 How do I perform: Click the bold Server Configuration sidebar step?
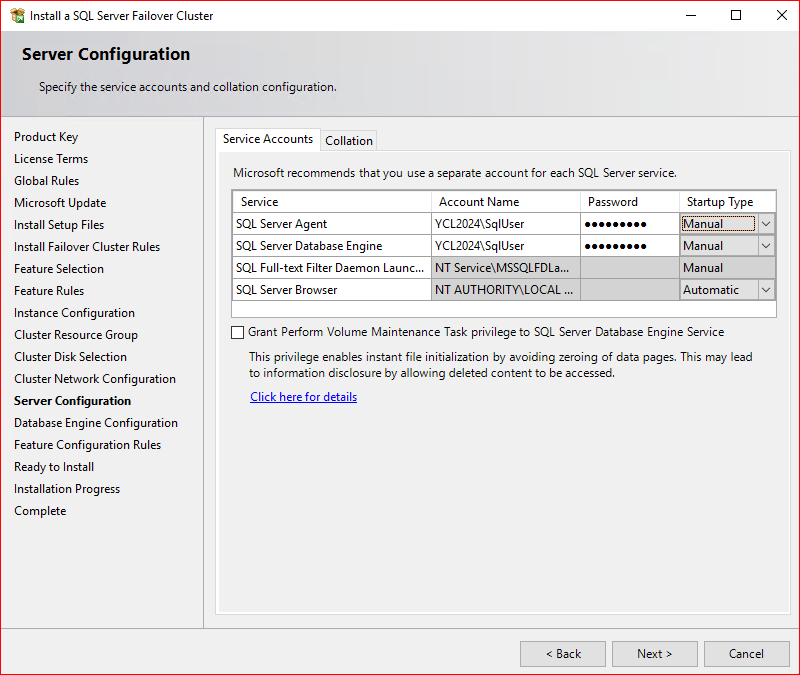coord(72,401)
